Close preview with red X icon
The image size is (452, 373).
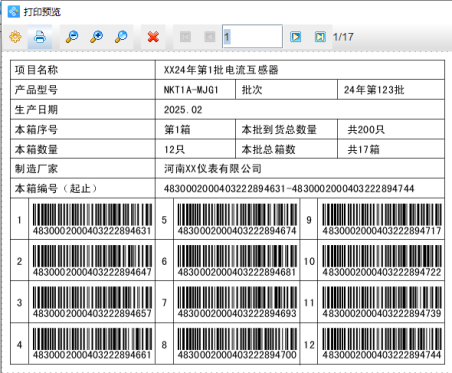click(153, 37)
